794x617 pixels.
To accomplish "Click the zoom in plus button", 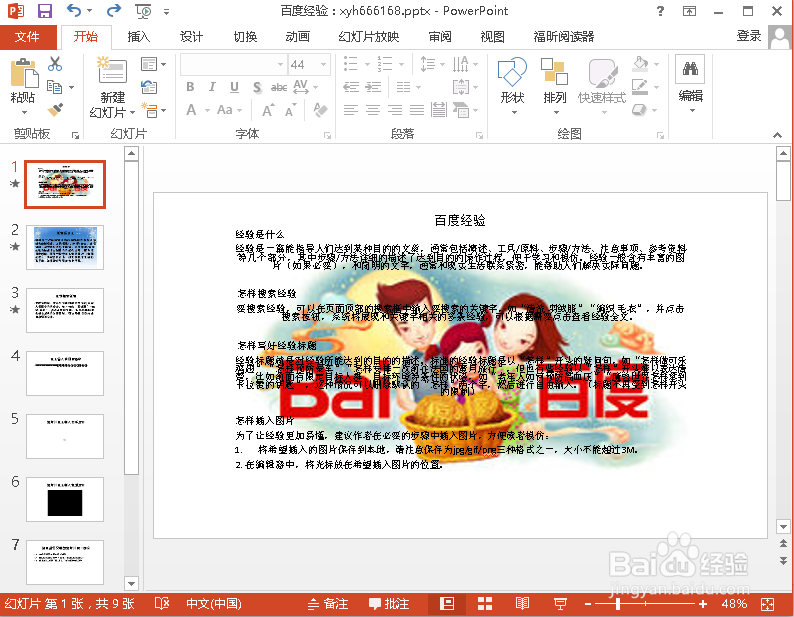I will coord(703,604).
